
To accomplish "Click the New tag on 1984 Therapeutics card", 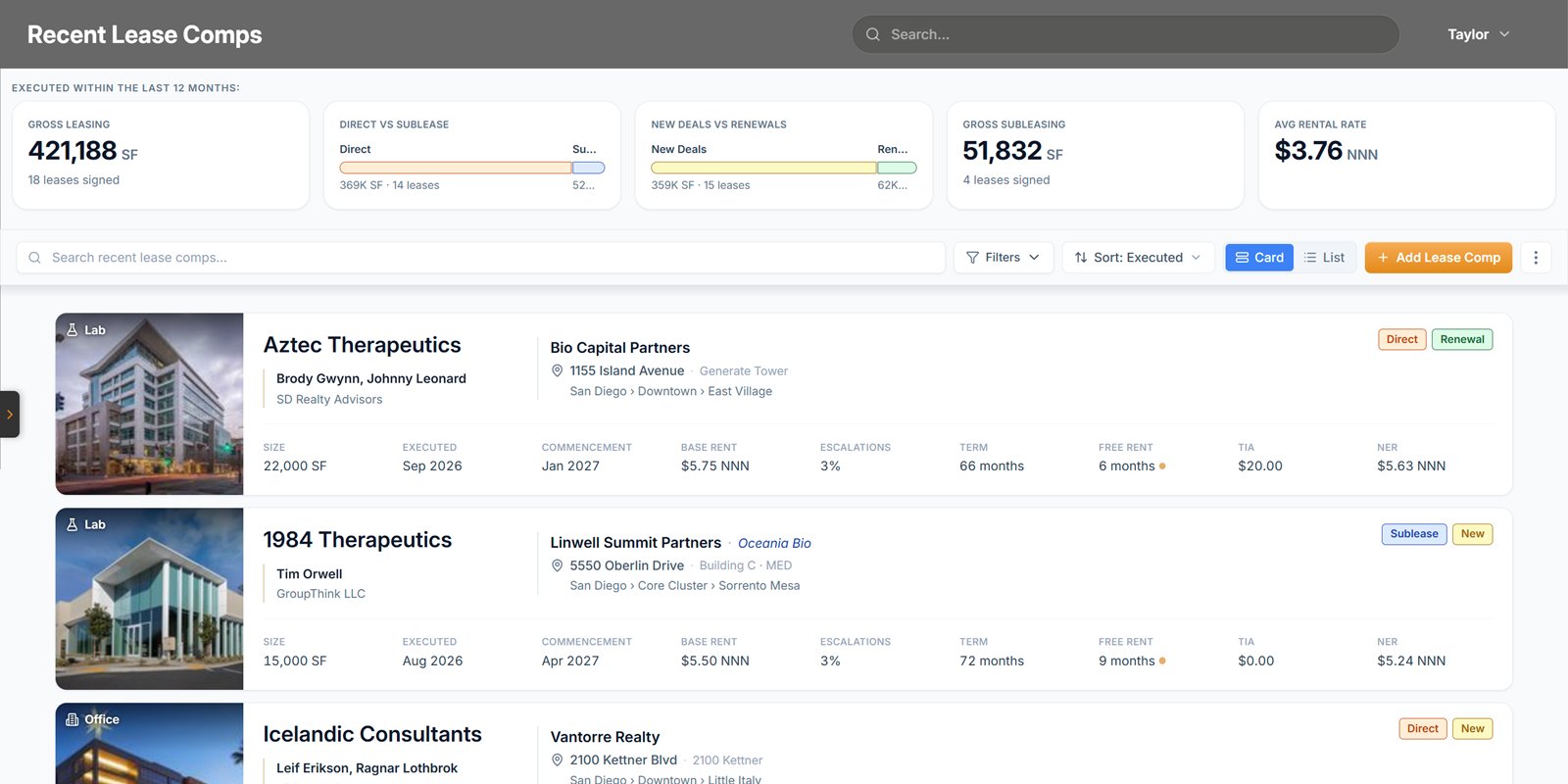I will click(1472, 534).
